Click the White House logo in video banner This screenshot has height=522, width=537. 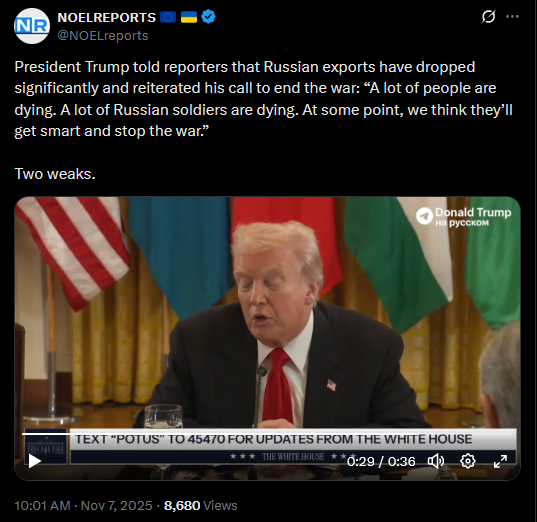(x=46, y=446)
